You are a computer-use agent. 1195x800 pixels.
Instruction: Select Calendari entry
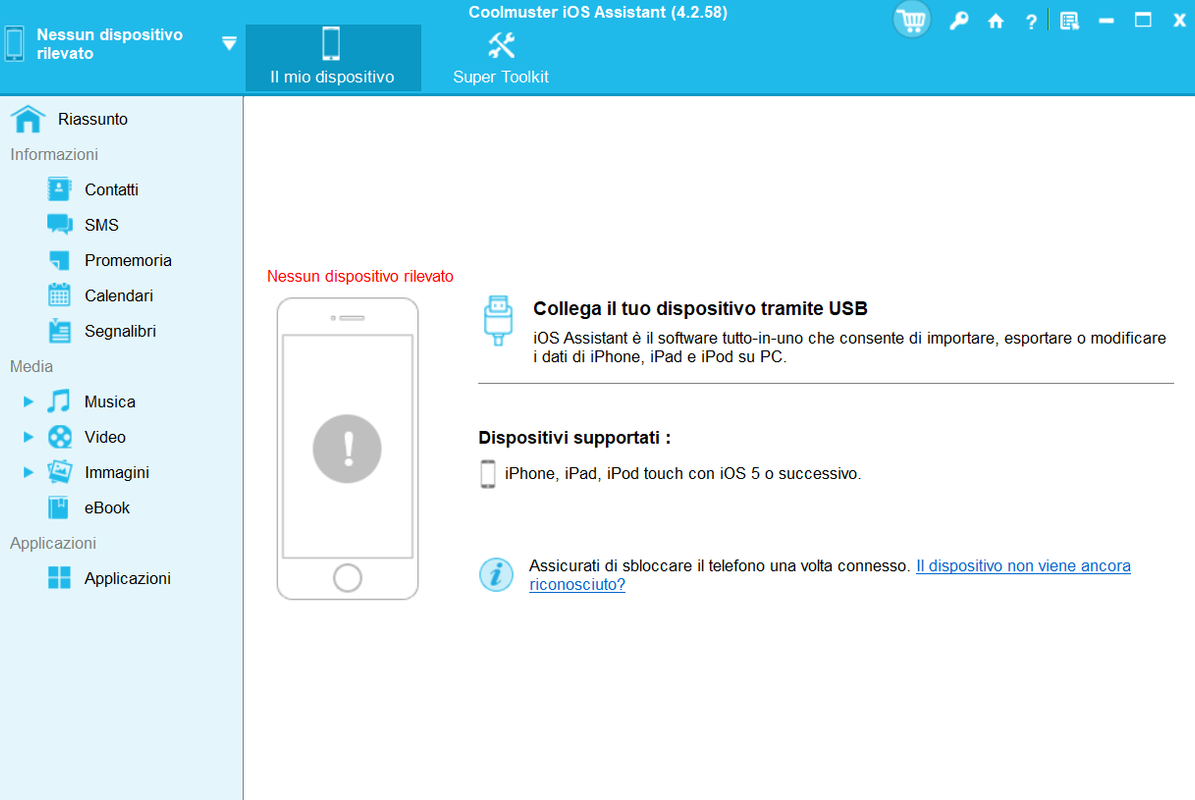tap(119, 296)
